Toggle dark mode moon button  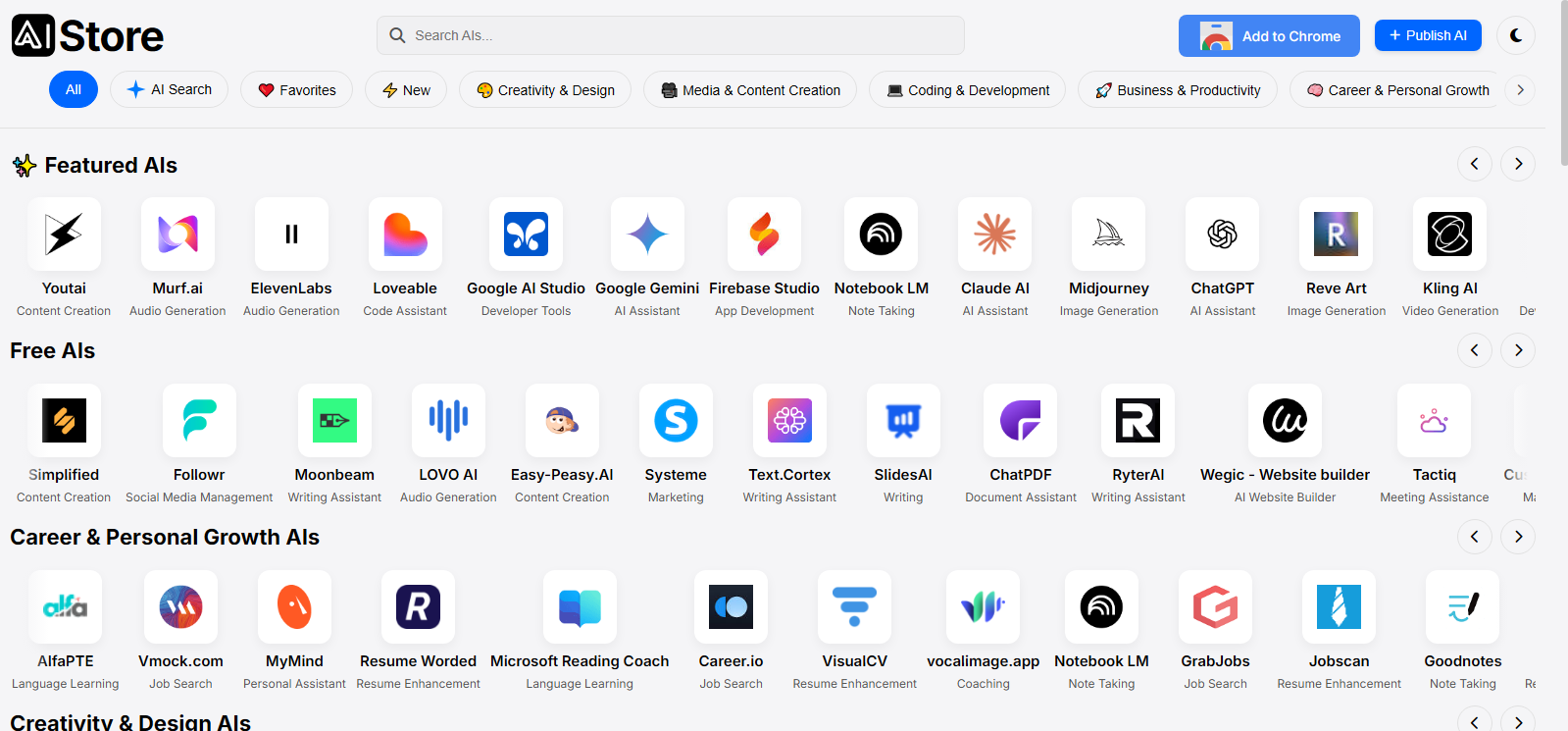point(1516,35)
